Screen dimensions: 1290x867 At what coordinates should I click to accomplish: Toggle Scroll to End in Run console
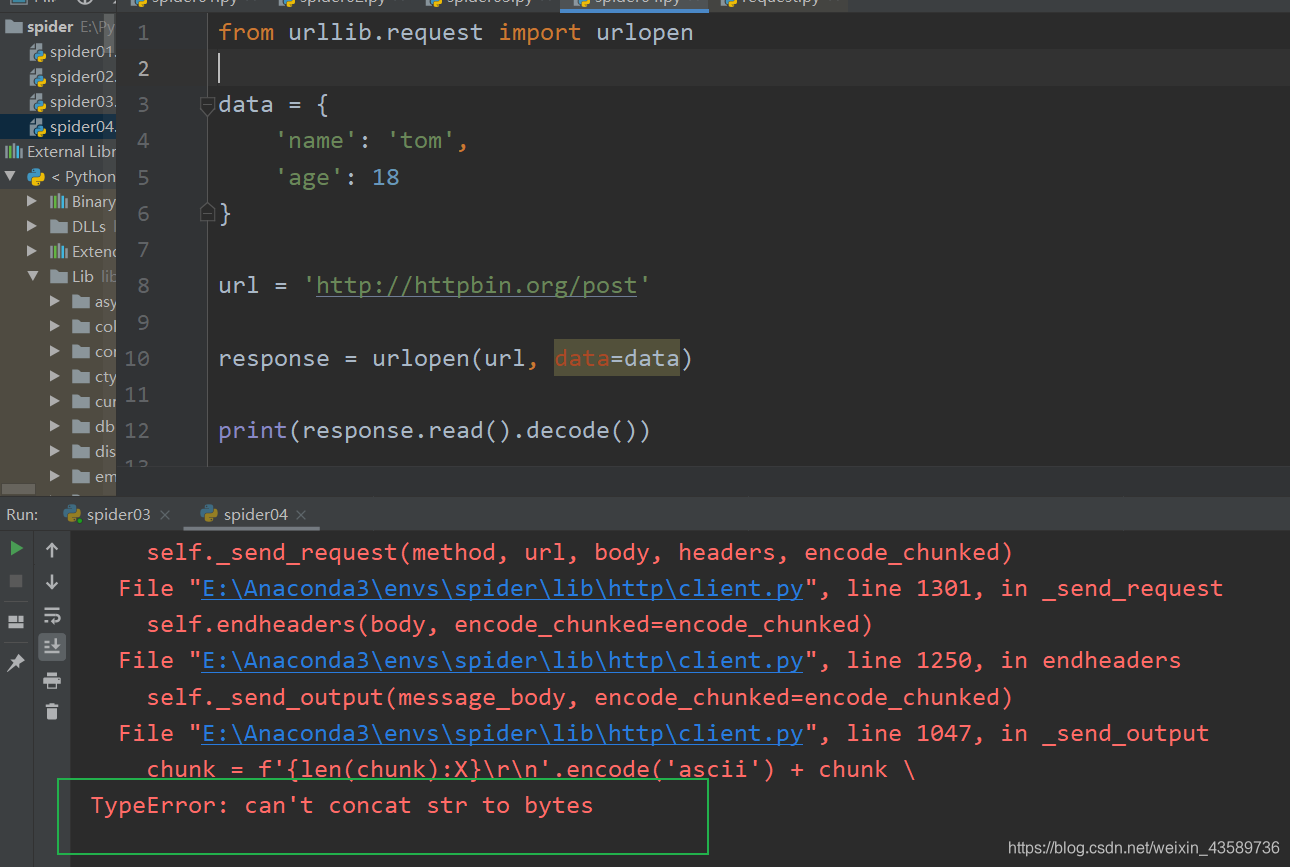point(52,647)
